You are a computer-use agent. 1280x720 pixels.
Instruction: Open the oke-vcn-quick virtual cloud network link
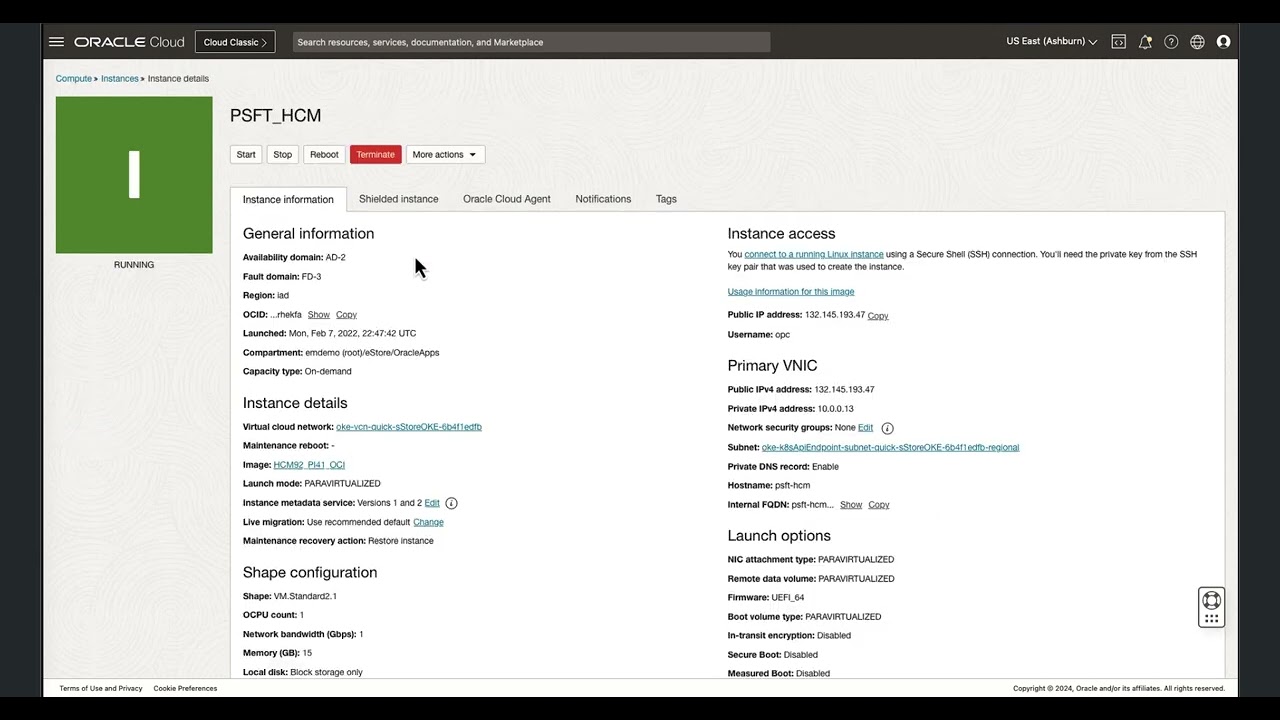tap(409, 427)
